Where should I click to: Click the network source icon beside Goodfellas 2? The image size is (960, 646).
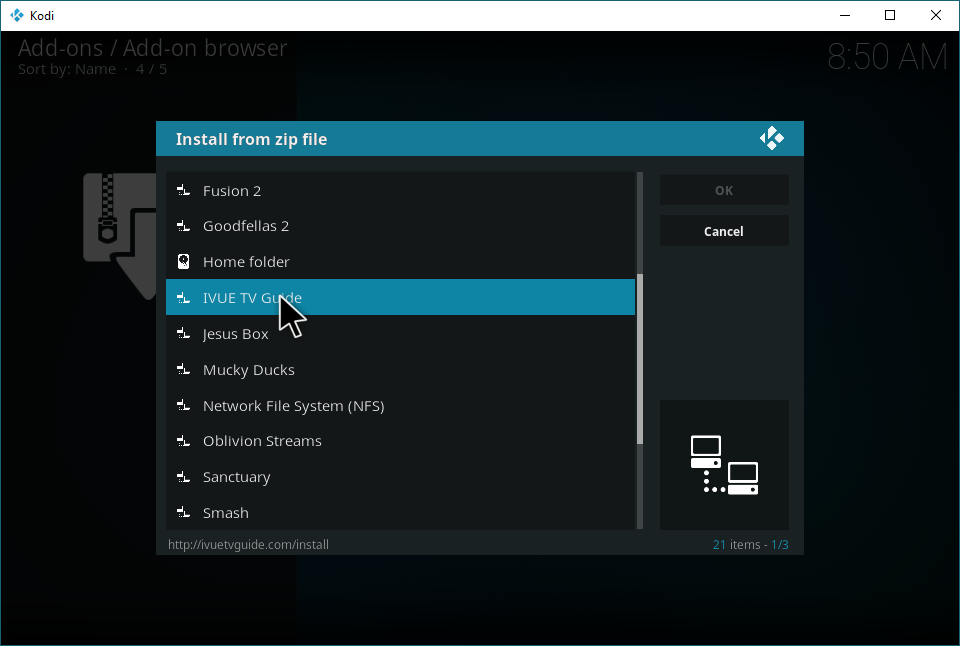pos(183,226)
